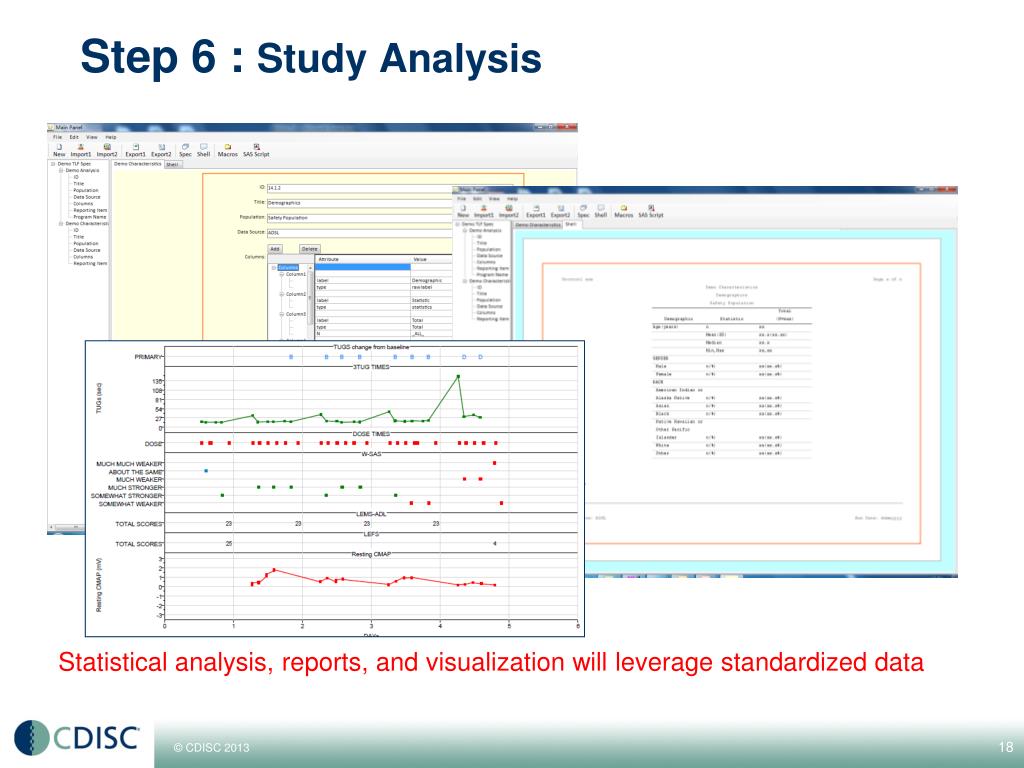
Task: Click SAS Script icon in the table-preview window
Action: point(651,211)
